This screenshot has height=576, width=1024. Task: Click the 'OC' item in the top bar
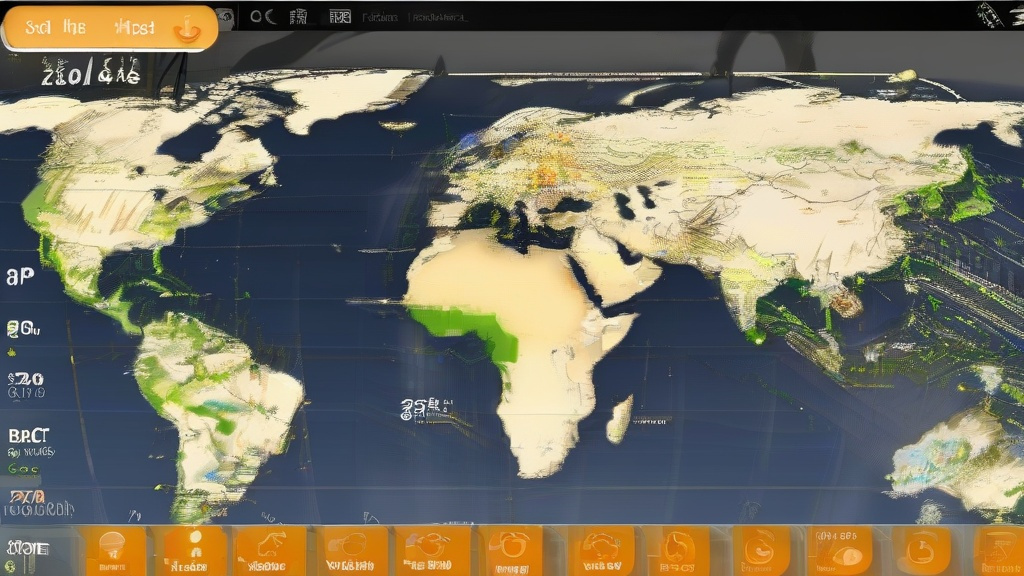click(x=262, y=16)
